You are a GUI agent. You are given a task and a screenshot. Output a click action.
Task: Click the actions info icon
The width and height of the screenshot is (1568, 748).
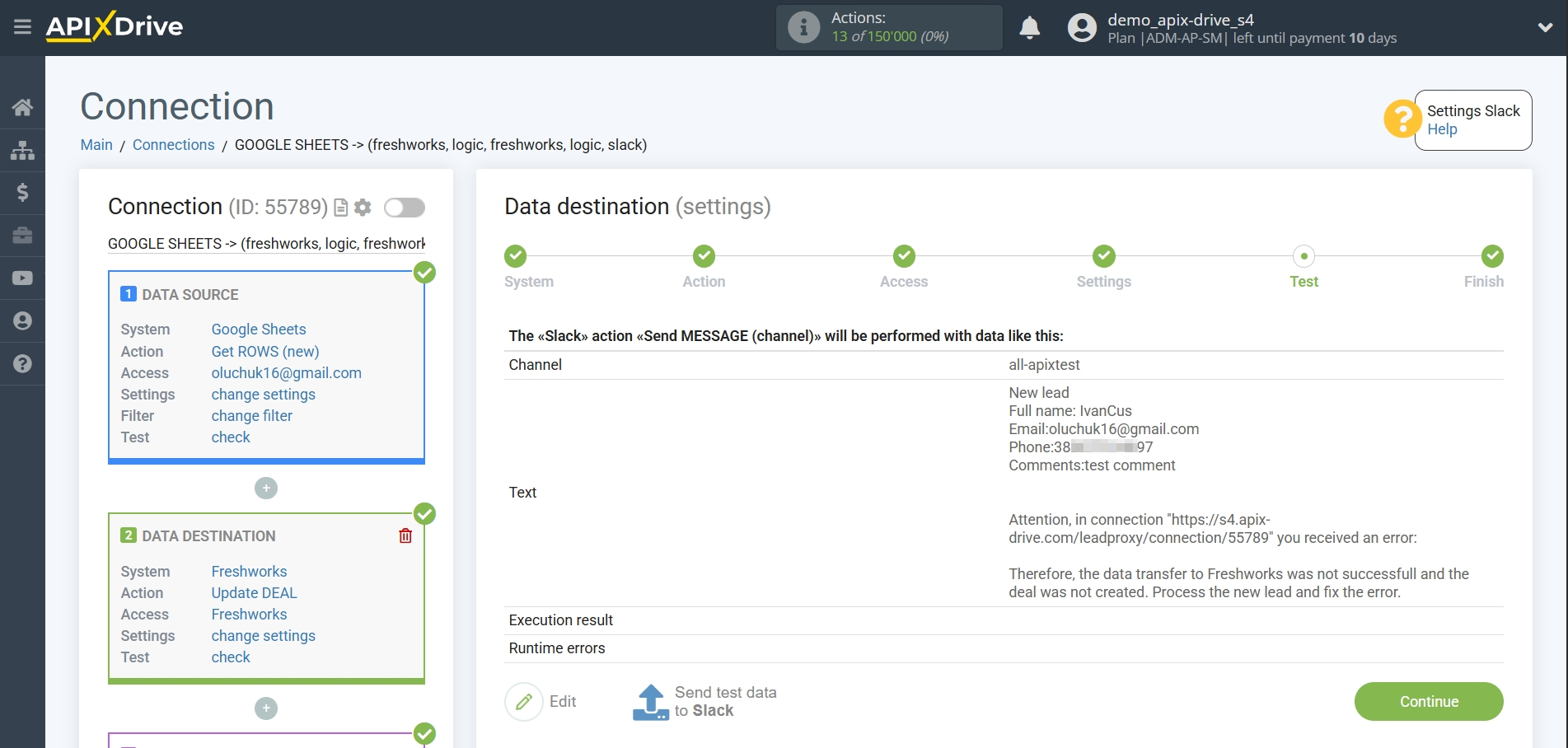click(803, 27)
